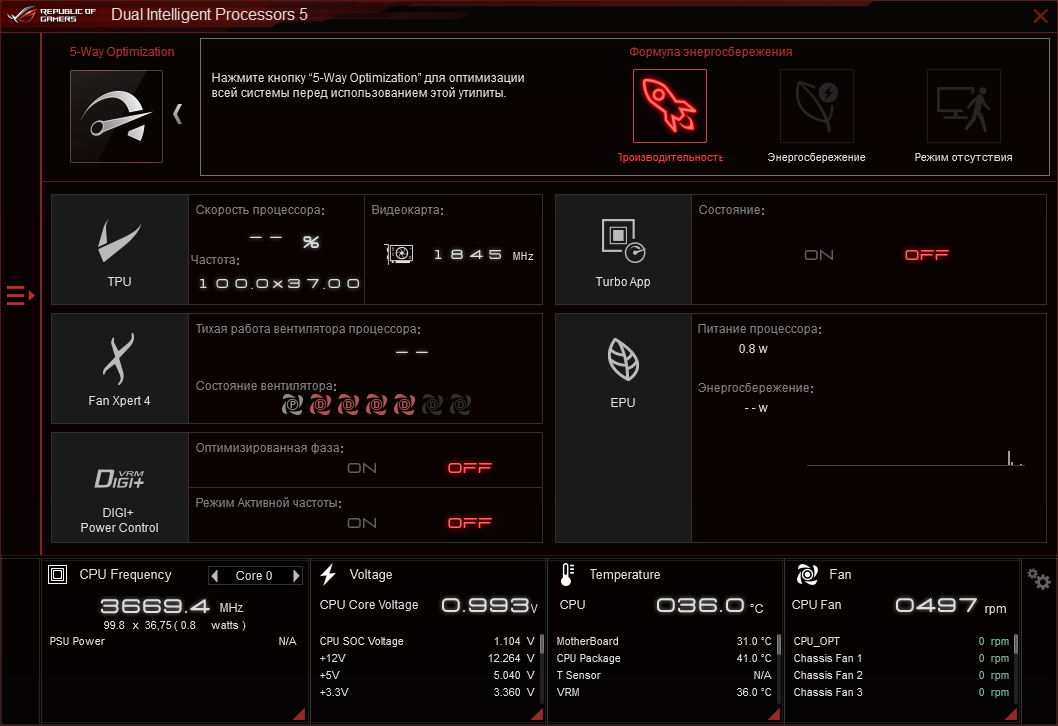
Task: Set Оптимизированная фаза to OFF
Action: tap(470, 468)
